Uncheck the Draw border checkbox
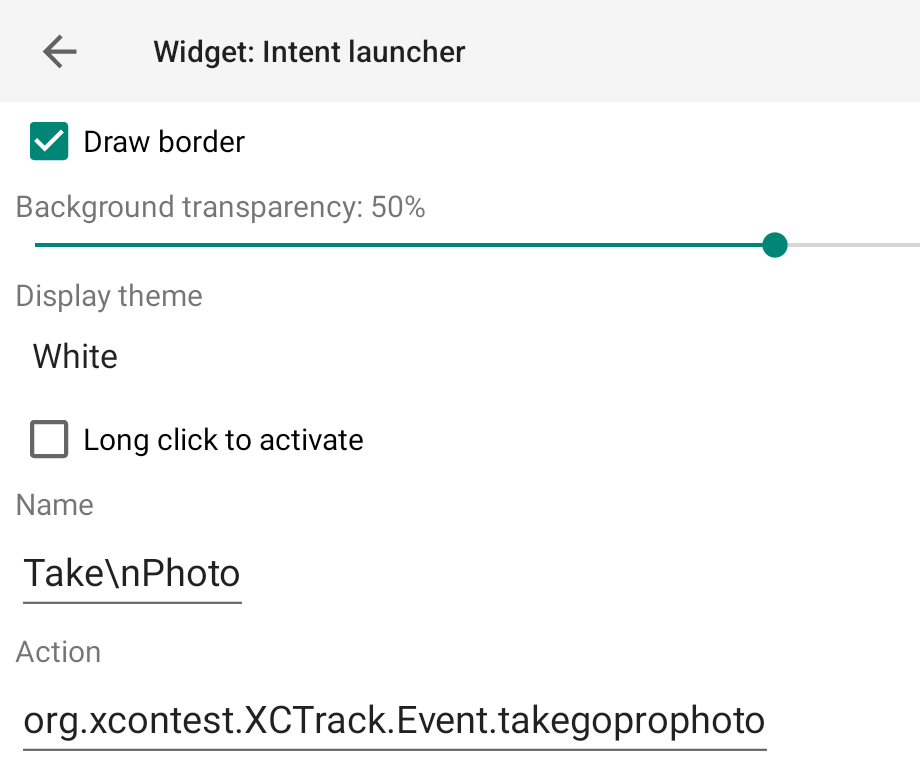Image resolution: width=920 pixels, height=784 pixels. (49, 142)
